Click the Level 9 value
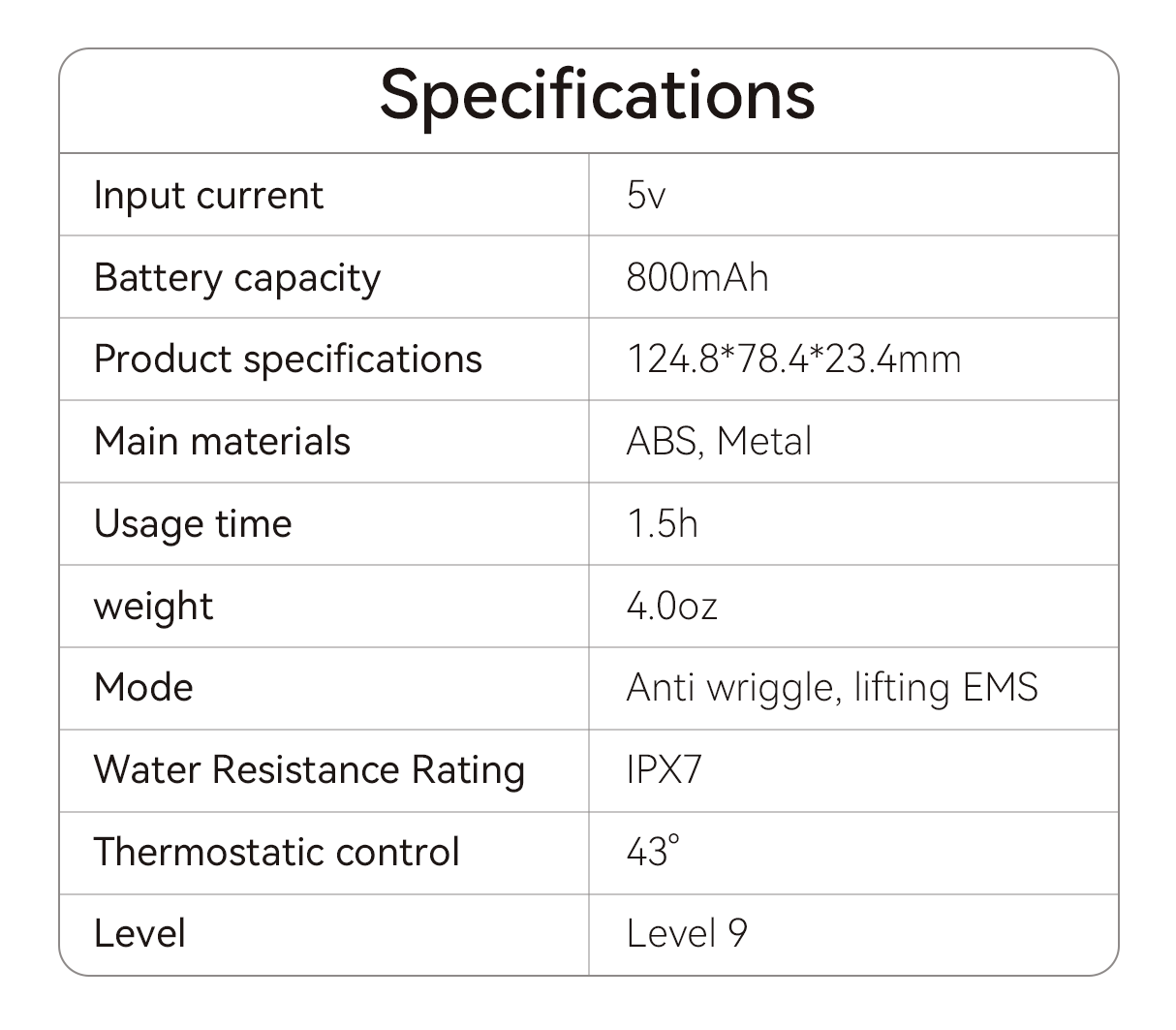 [x=687, y=934]
